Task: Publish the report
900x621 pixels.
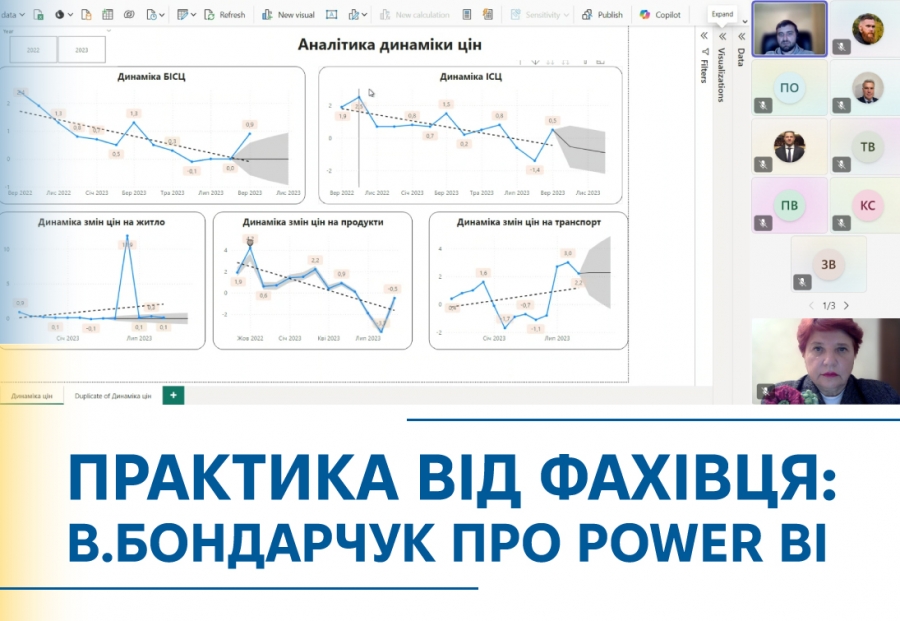Action: 602,15
